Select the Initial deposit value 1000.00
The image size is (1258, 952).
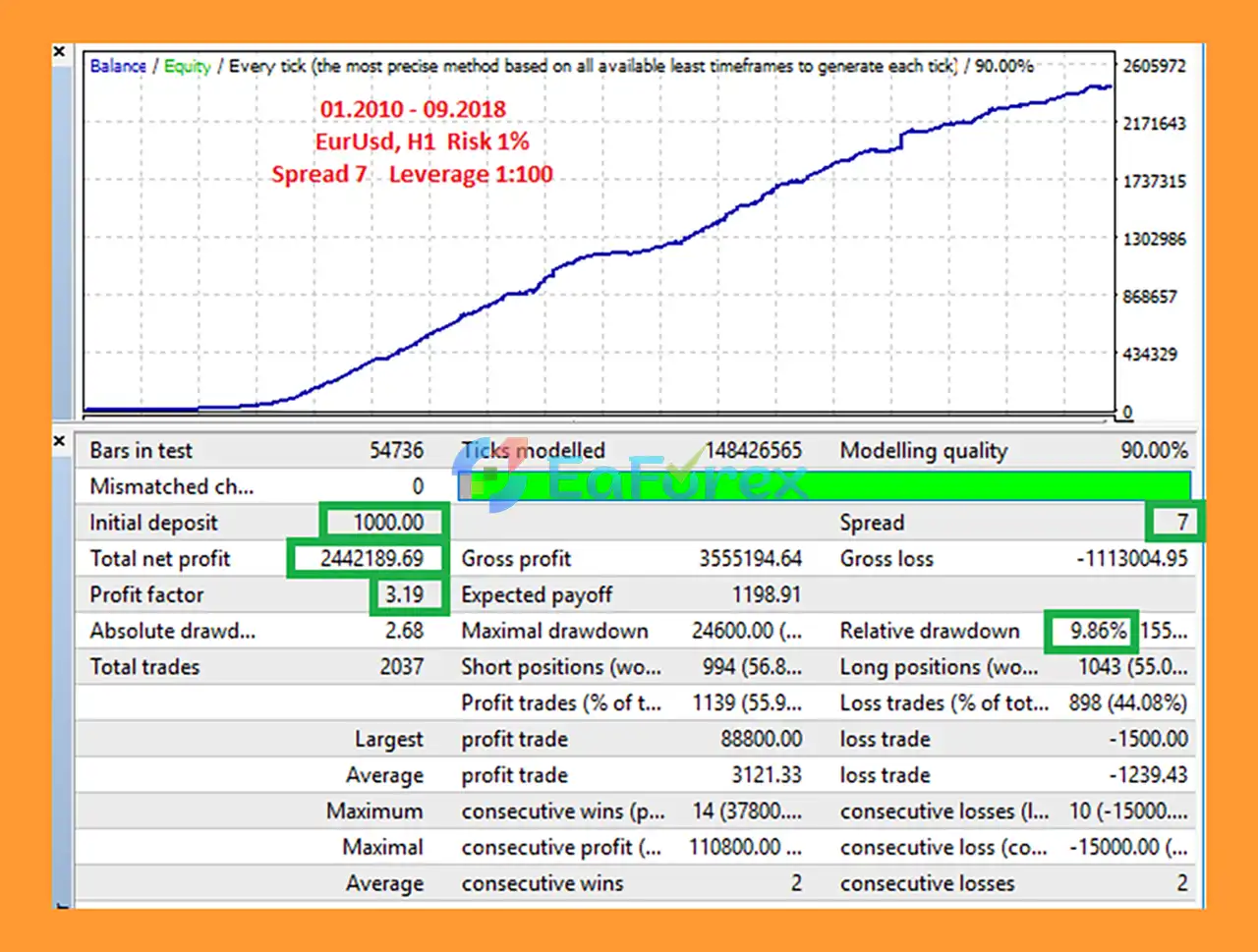coord(387,523)
